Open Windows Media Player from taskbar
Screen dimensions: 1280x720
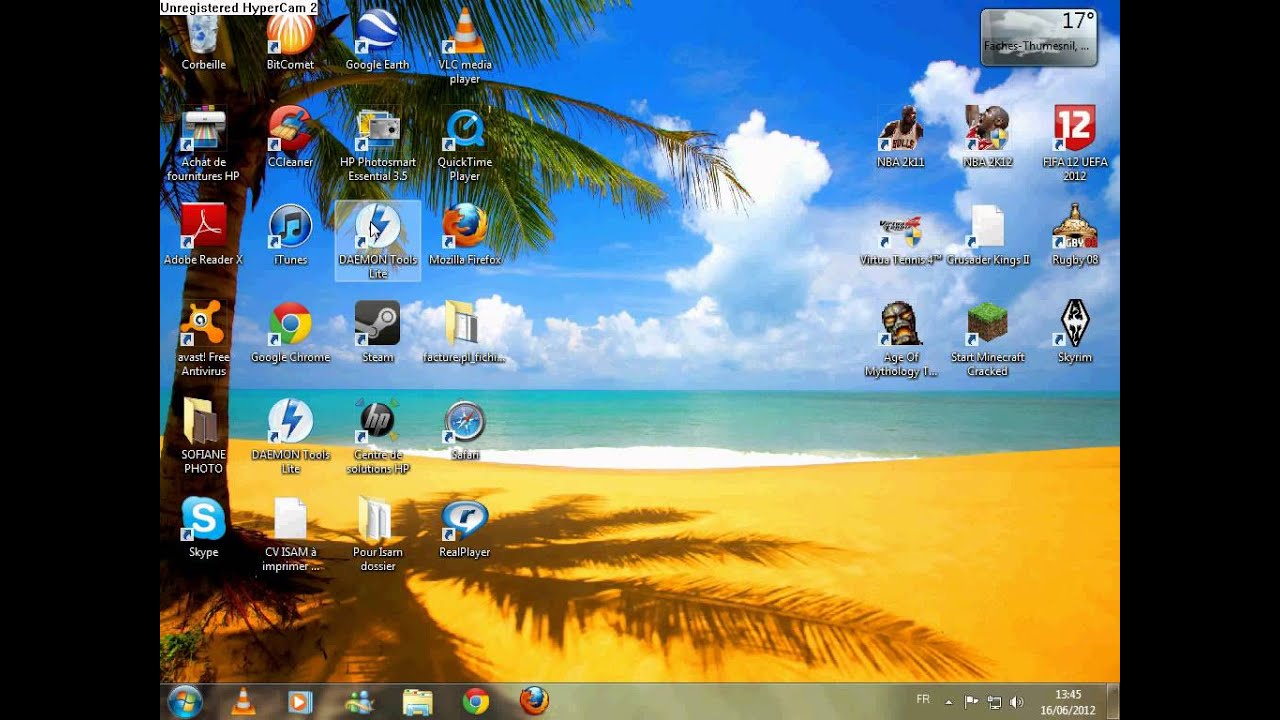pos(300,701)
